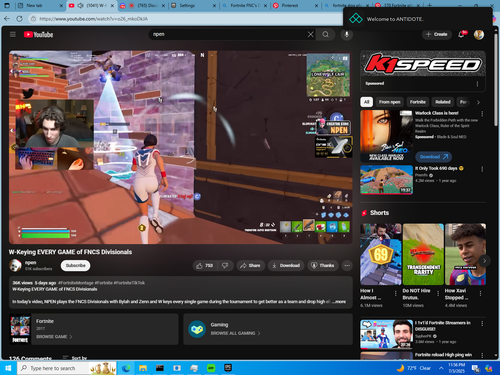Select the Related filter chip
Image resolution: width=500 pixels, height=375 pixels.
click(x=443, y=102)
